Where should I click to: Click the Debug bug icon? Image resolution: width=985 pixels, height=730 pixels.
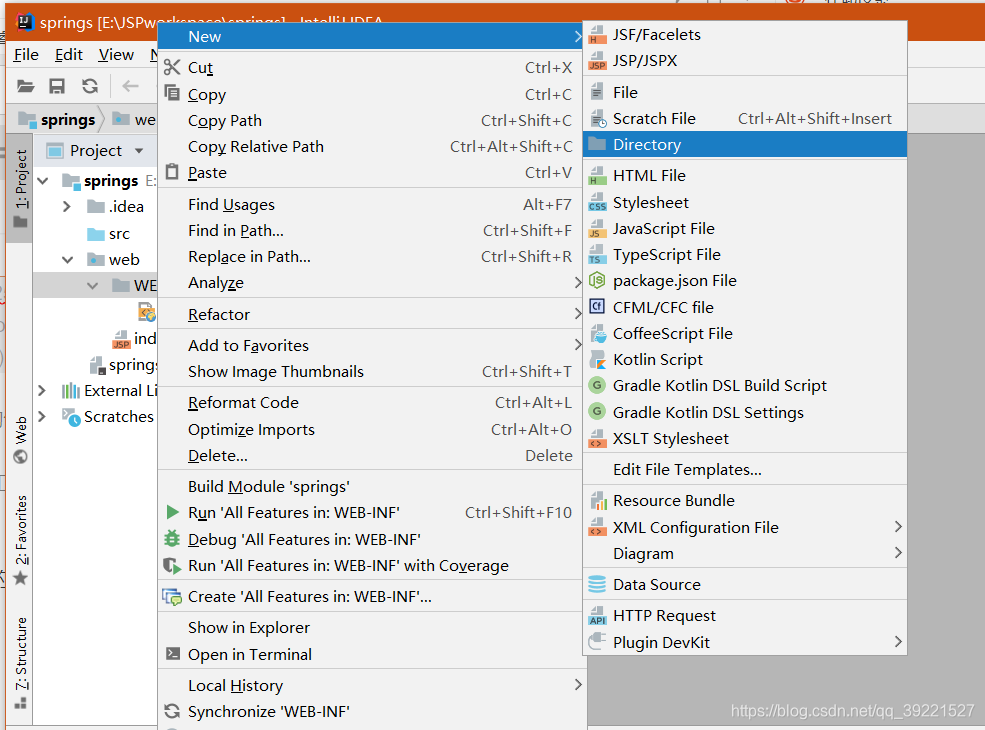[172, 539]
